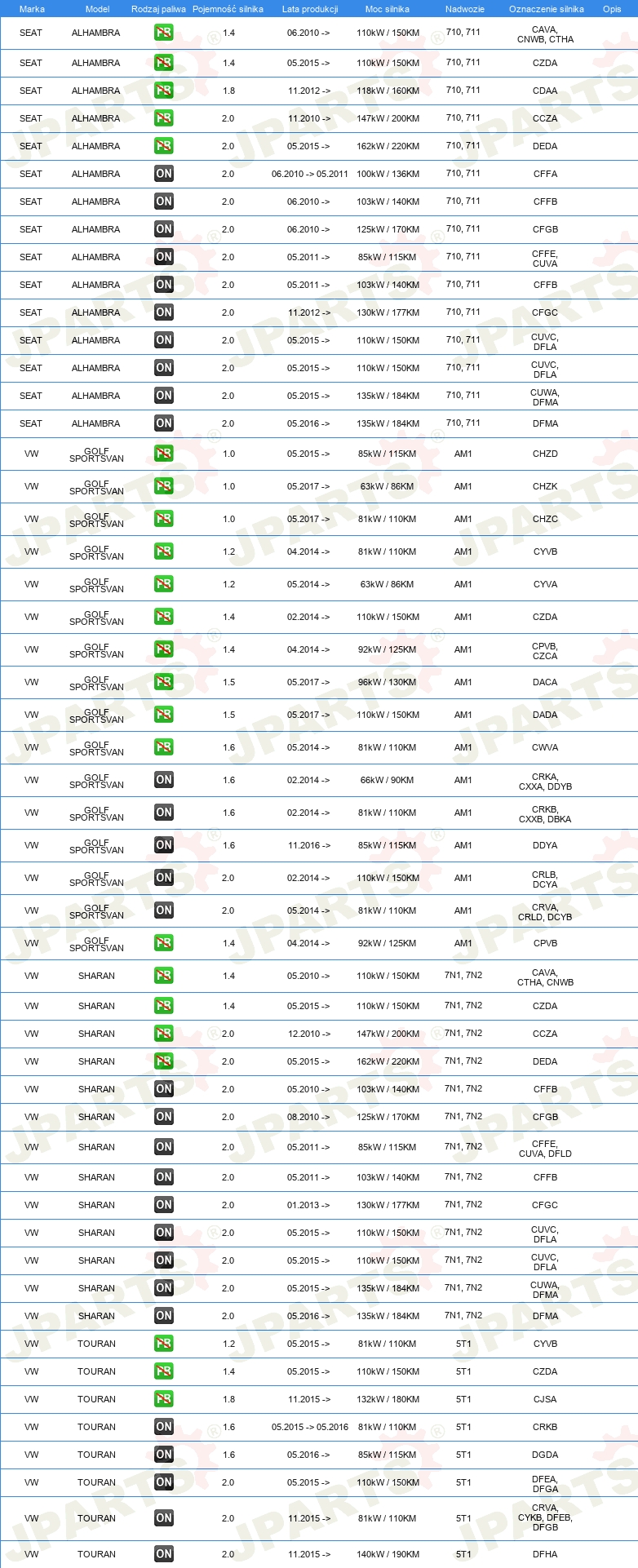Click the Nadwozie column header

(x=465, y=9)
